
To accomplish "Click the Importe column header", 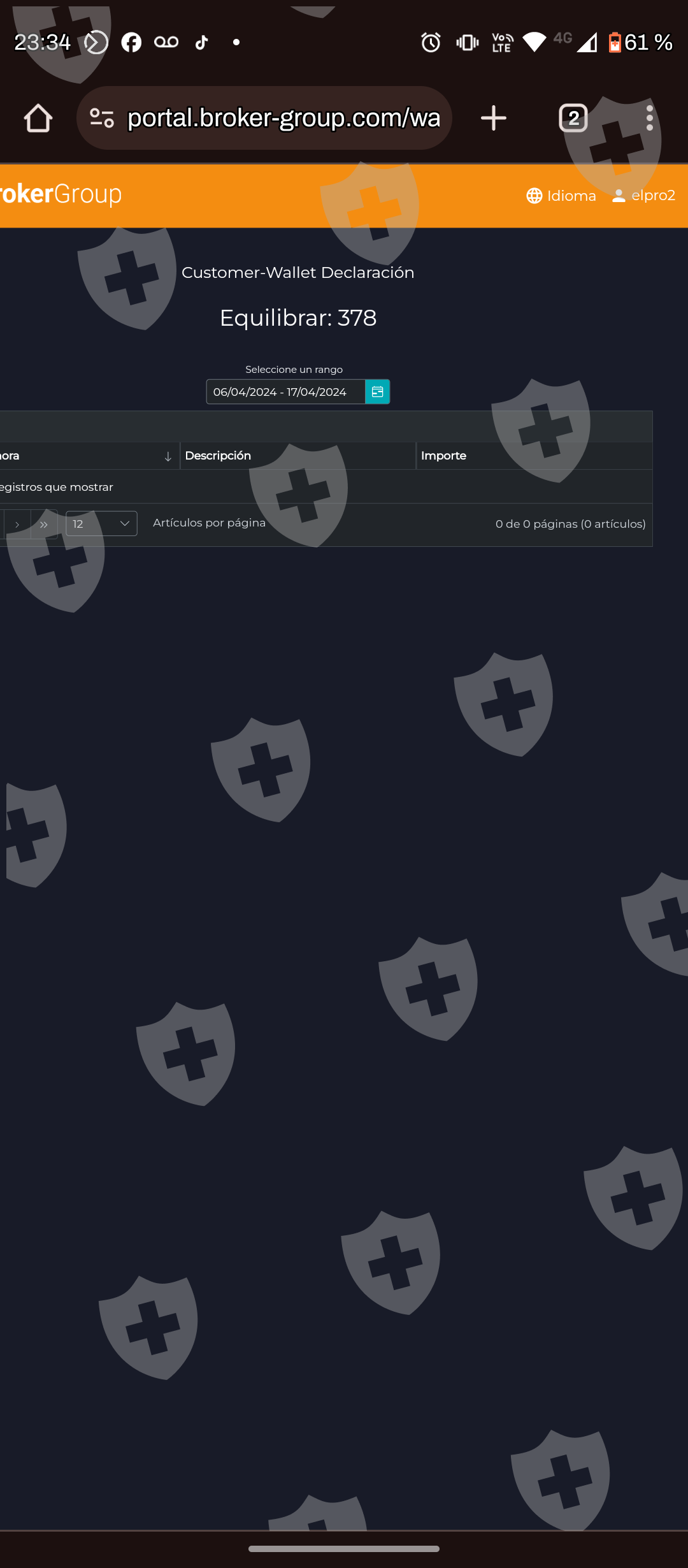I will (x=443, y=456).
